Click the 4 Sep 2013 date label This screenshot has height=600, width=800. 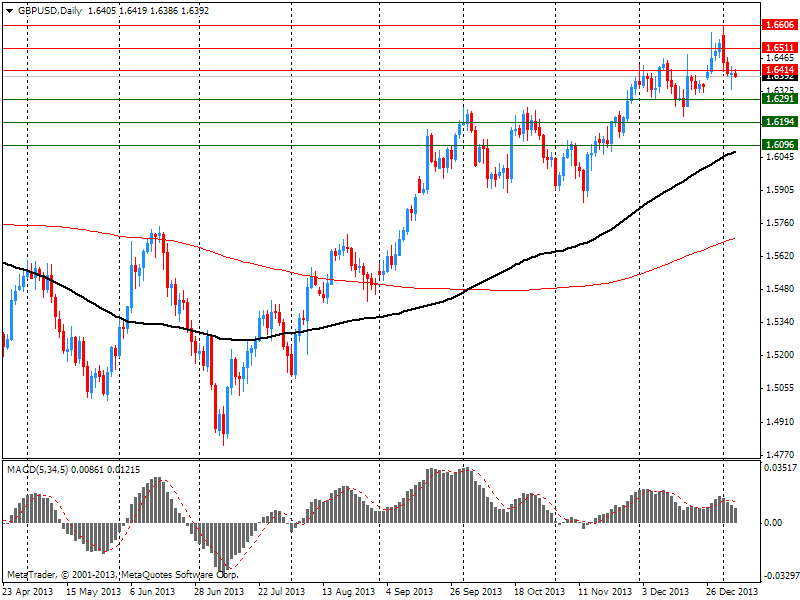pos(410,592)
